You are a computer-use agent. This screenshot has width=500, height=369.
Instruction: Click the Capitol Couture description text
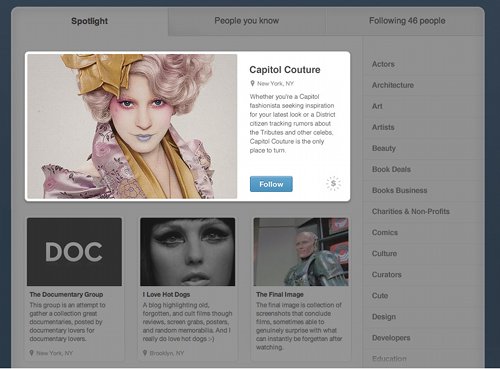pos(292,123)
